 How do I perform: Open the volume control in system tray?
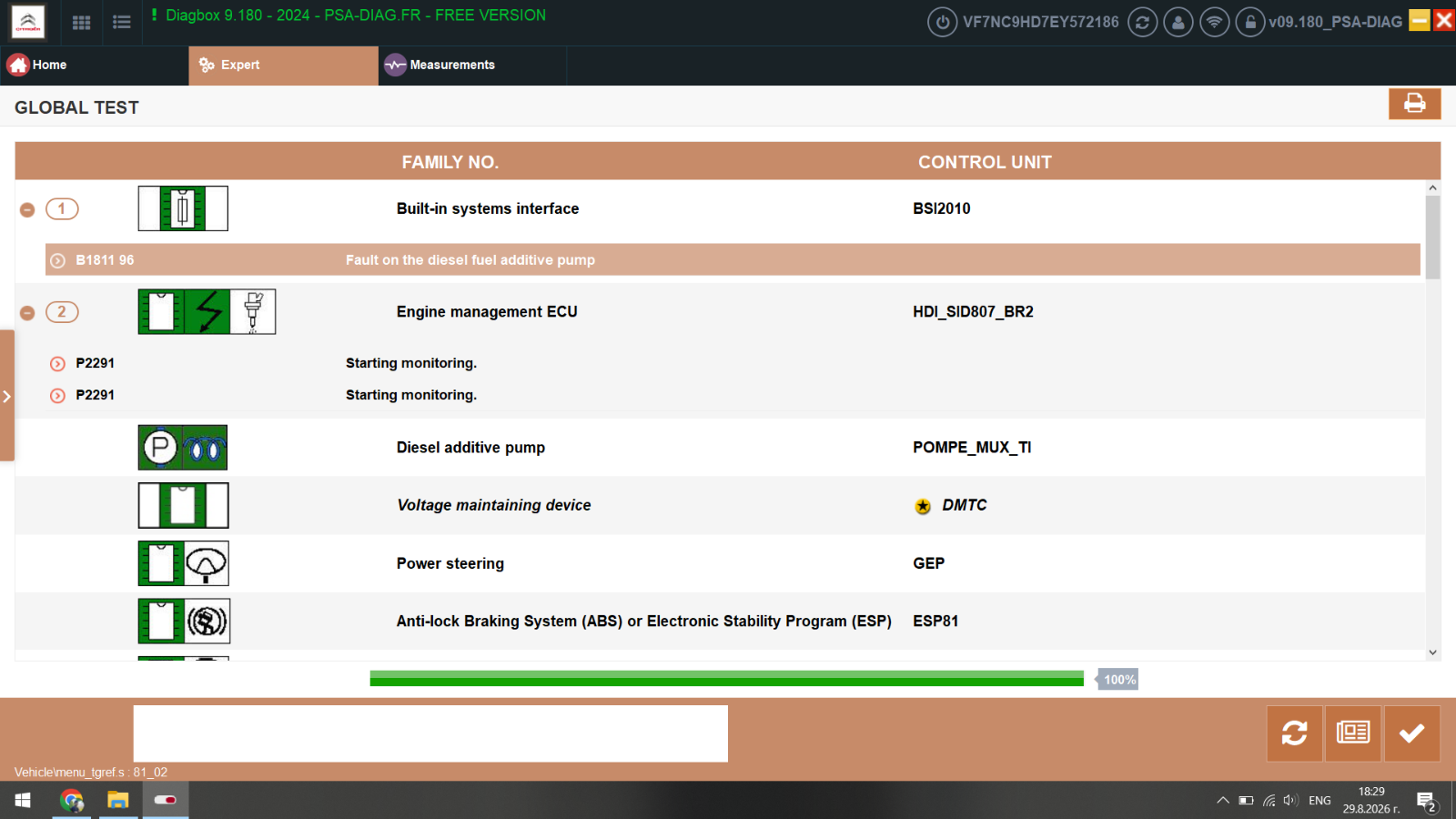click(x=1290, y=801)
